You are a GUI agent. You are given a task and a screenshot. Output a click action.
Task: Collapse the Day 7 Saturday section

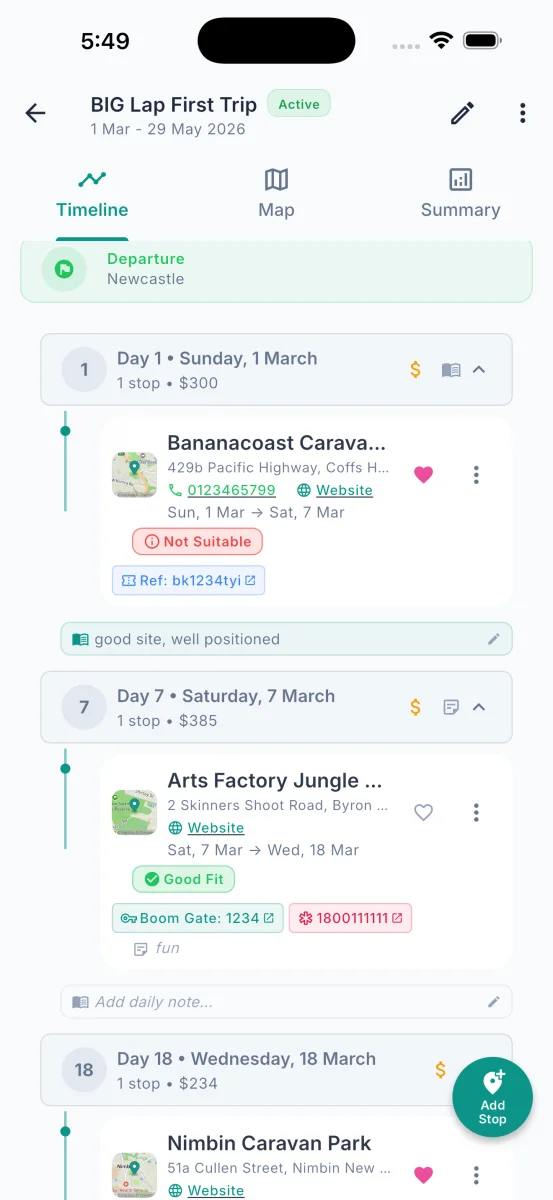point(479,708)
